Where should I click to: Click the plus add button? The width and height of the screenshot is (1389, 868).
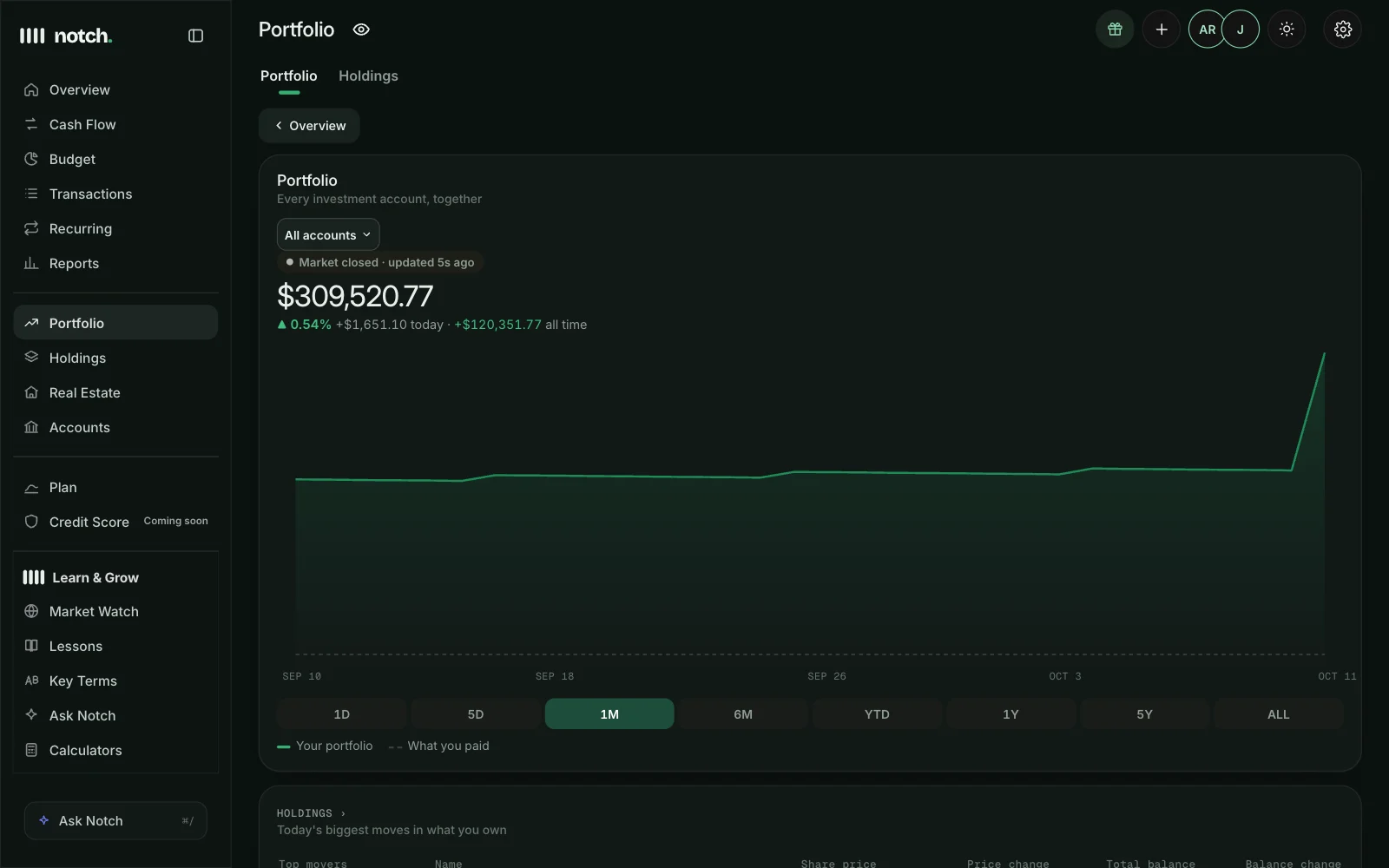(1162, 30)
